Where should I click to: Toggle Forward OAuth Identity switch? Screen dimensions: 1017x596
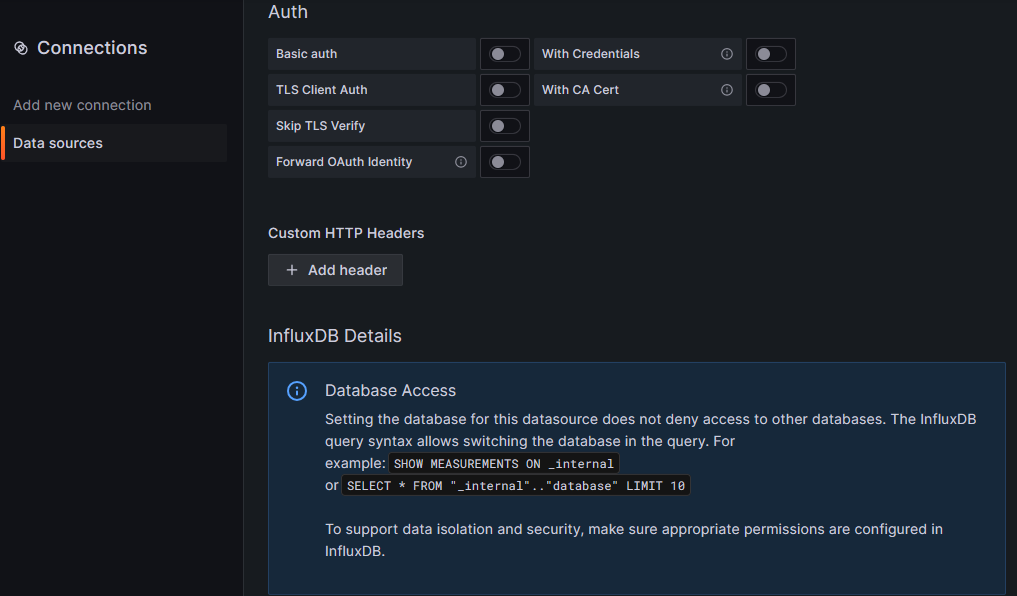(x=505, y=162)
